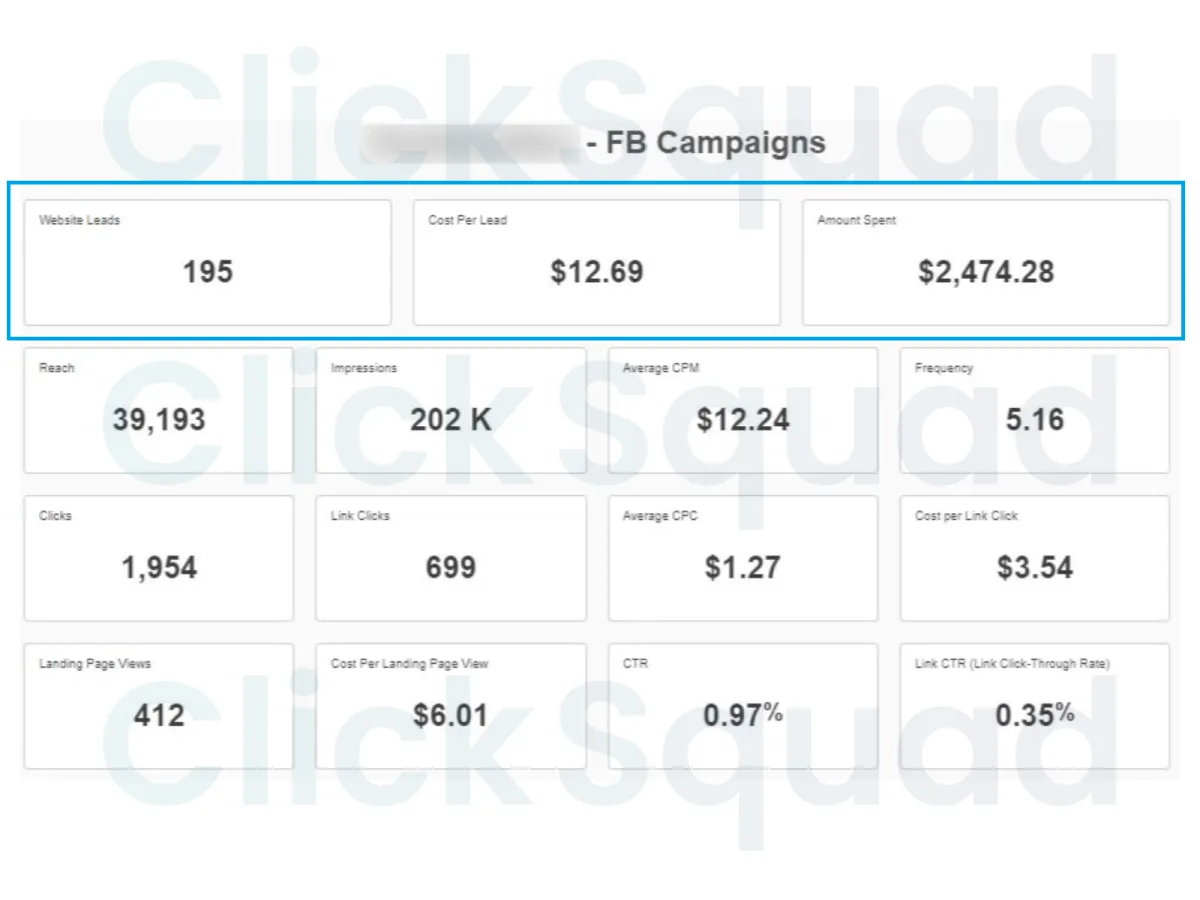Click the Average CPM card
1200x900 pixels.
[x=743, y=410]
